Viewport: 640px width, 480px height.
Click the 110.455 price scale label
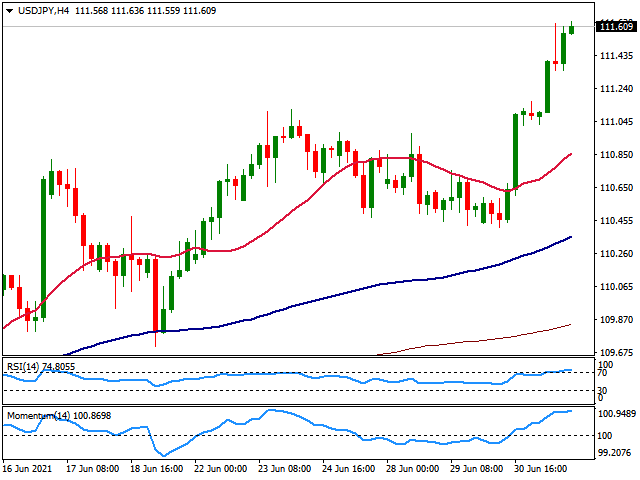pos(616,221)
